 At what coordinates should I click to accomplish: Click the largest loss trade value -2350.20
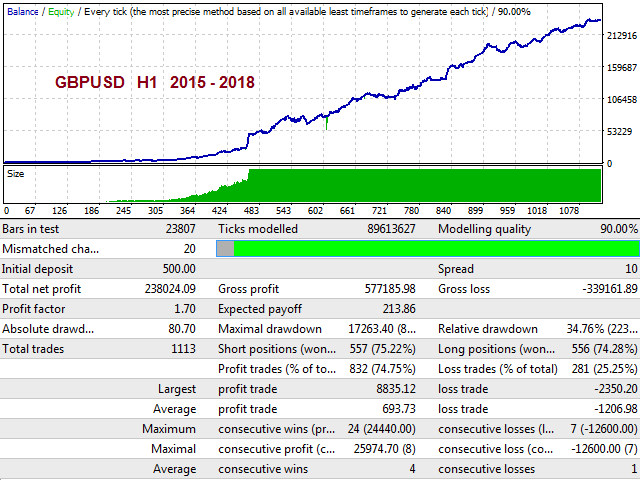click(616, 389)
